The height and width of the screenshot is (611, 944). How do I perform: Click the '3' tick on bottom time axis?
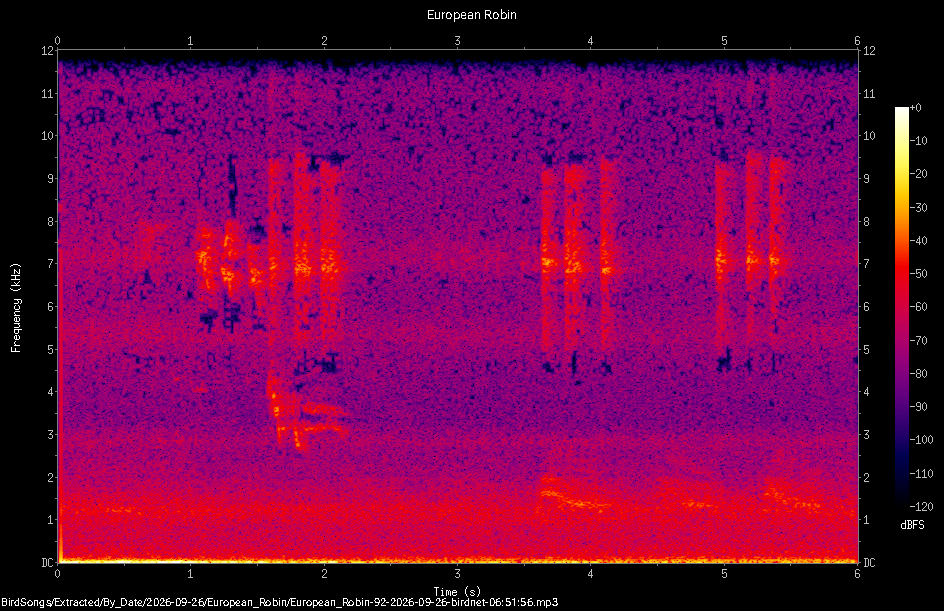(x=458, y=574)
